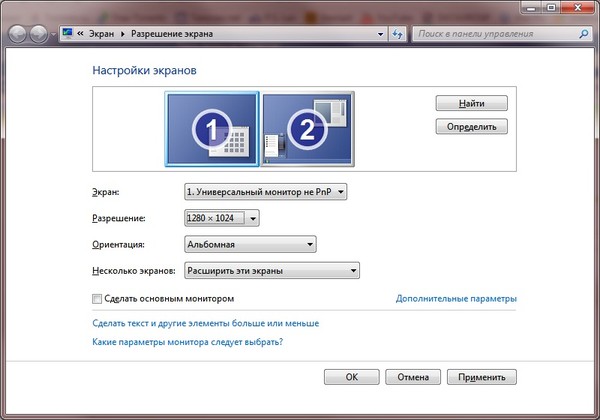Go back with the Back arrow
Screen dimensions: 600x420
(x=17, y=34)
